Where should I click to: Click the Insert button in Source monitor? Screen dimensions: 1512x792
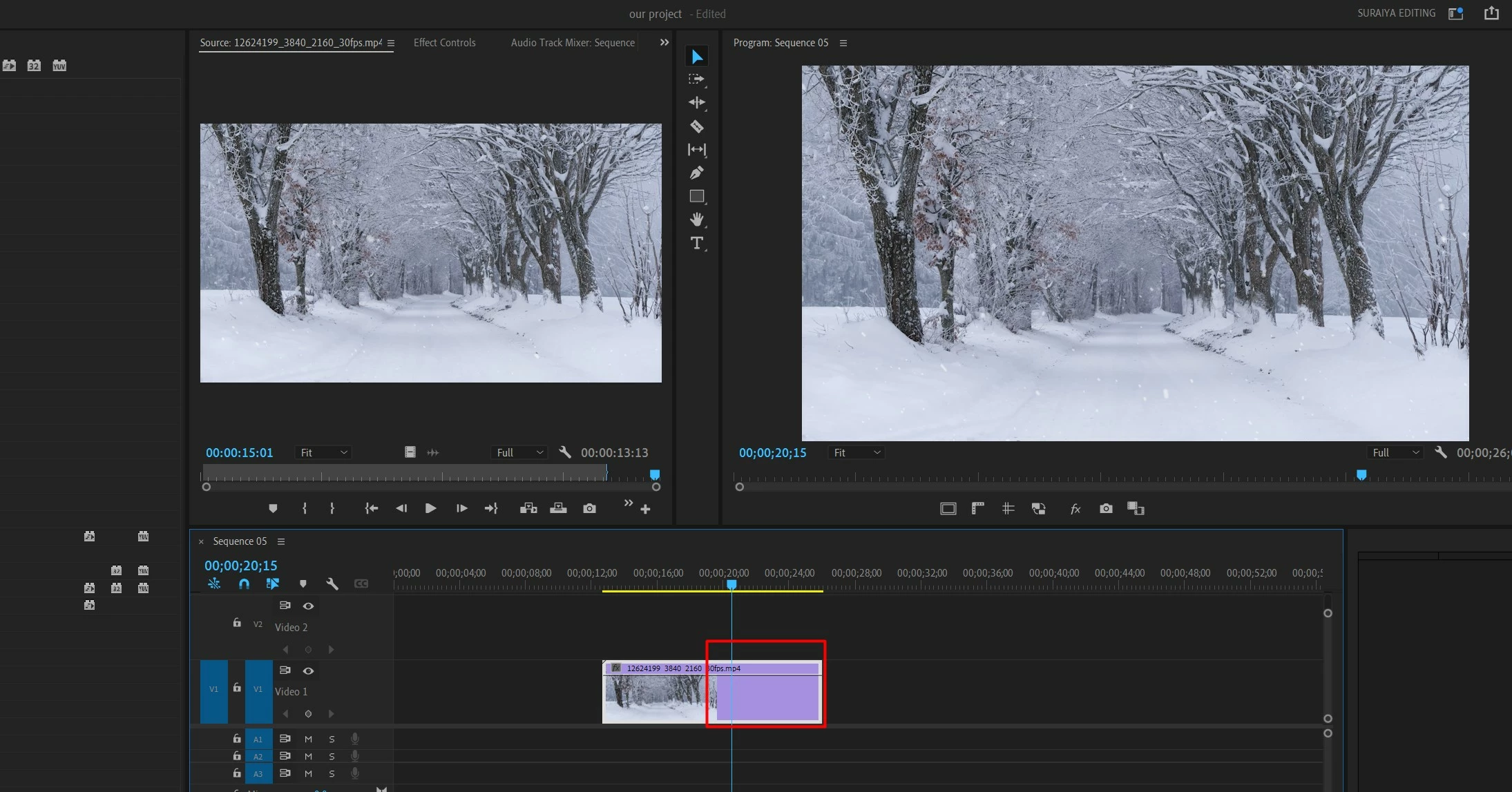528,509
